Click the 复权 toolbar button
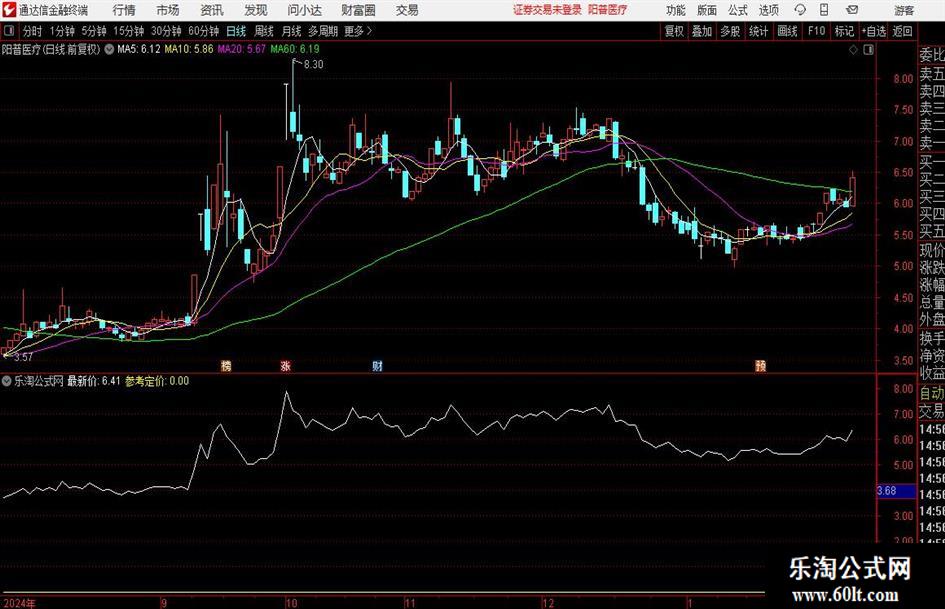 tap(674, 31)
